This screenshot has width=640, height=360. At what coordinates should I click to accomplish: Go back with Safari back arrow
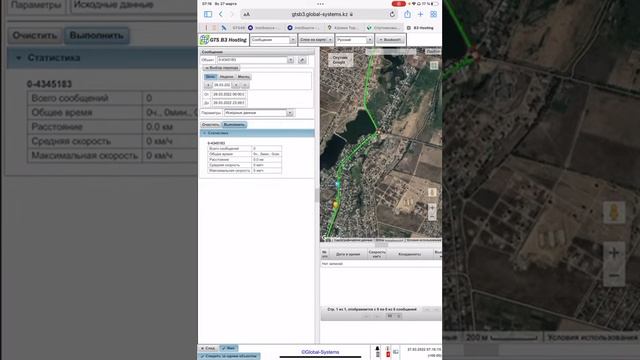point(221,14)
